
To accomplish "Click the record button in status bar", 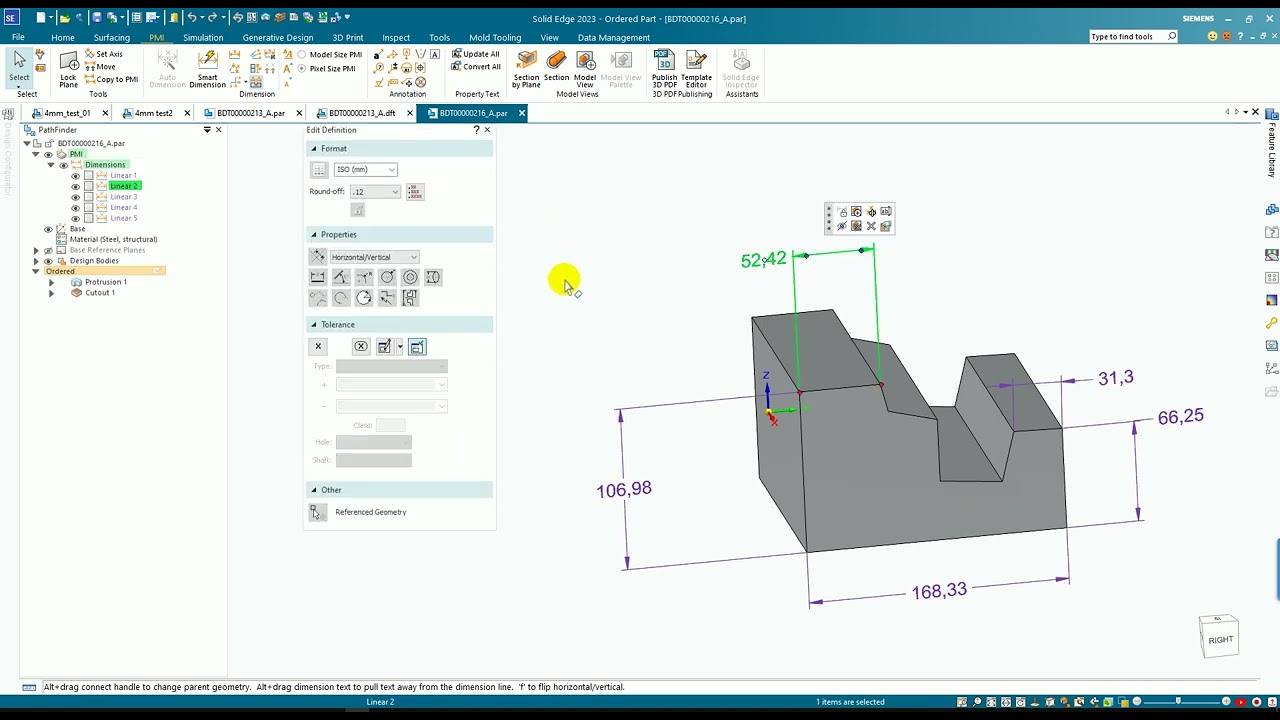I will (1257, 702).
